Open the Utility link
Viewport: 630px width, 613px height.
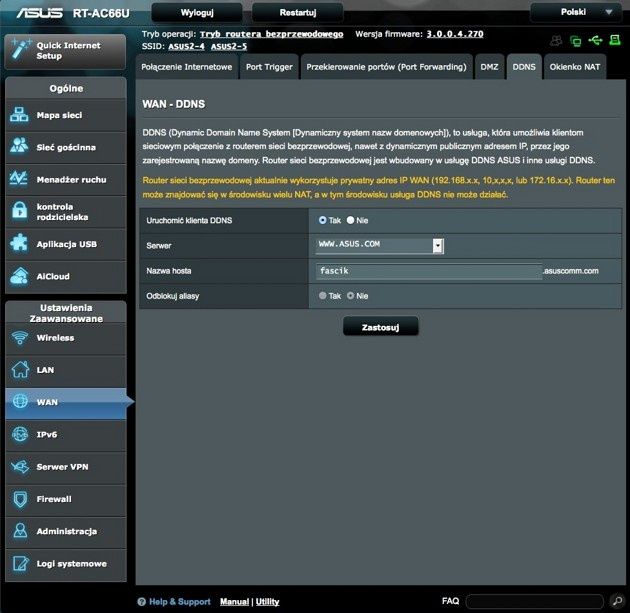(x=267, y=601)
